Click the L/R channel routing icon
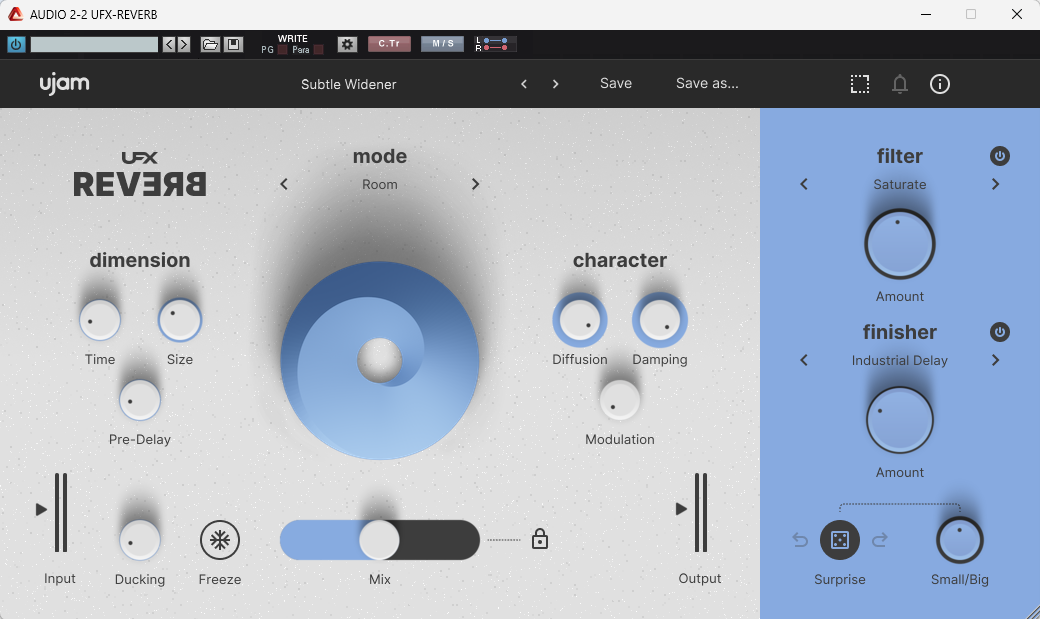Viewport: 1040px width, 619px height. click(495, 44)
